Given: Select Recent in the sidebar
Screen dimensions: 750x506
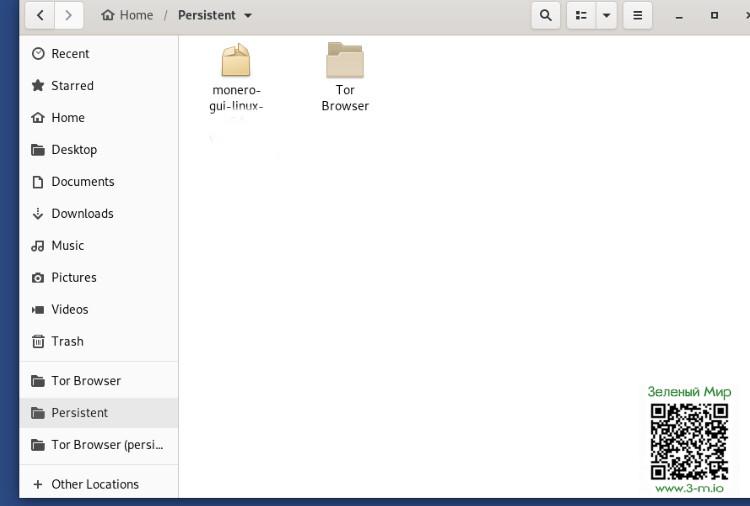Looking at the screenshot, I should point(70,54).
